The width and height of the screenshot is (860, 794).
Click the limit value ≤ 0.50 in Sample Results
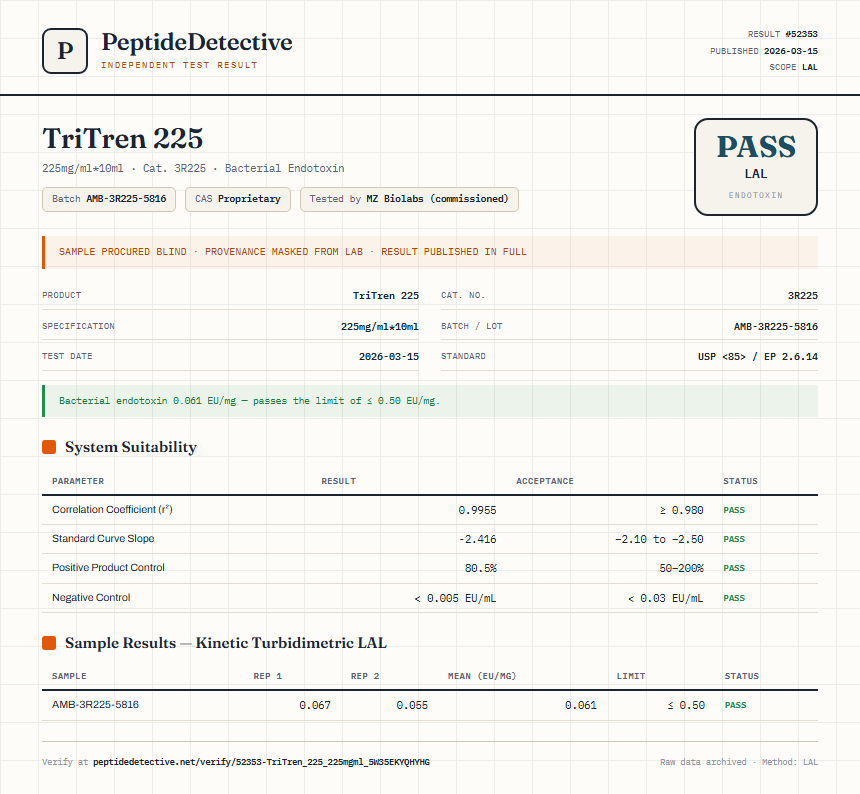[686, 705]
